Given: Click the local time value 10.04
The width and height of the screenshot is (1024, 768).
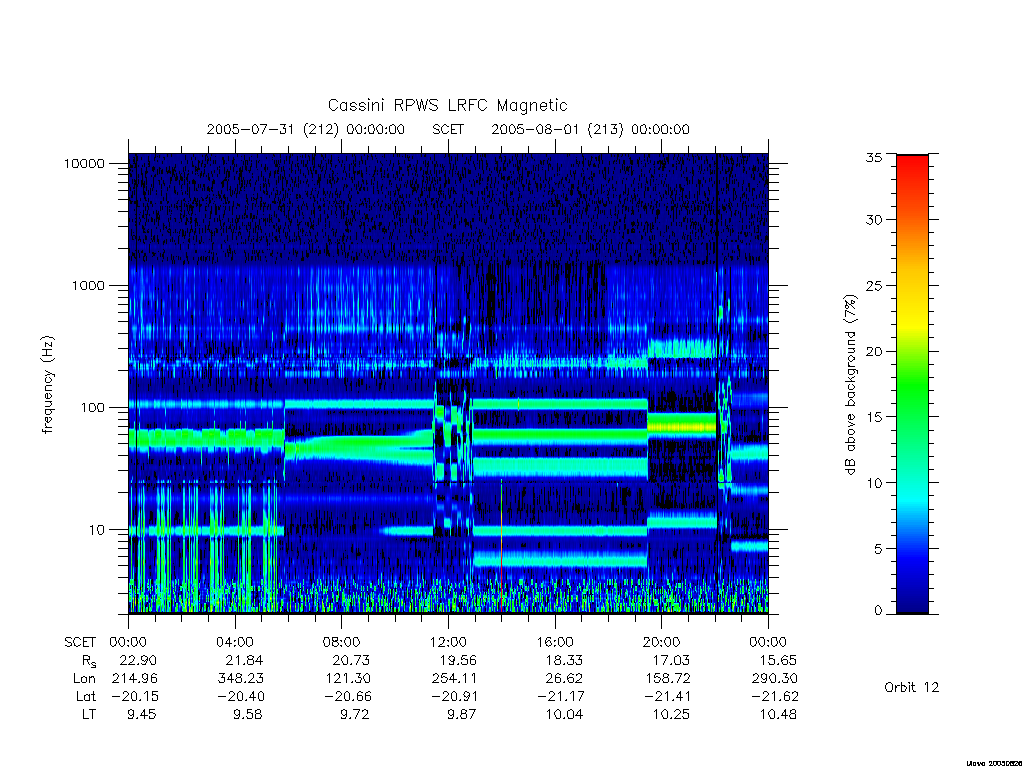Looking at the screenshot, I should (x=564, y=714).
